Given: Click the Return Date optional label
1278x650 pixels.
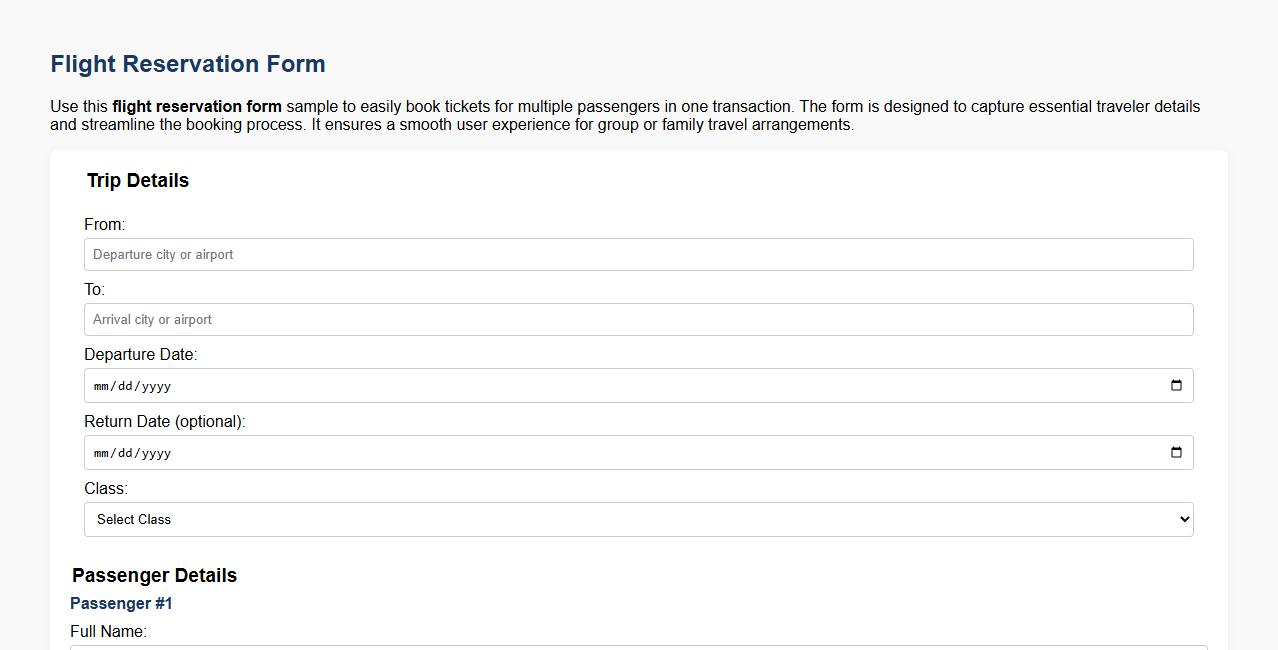Looking at the screenshot, I should pos(164,421).
